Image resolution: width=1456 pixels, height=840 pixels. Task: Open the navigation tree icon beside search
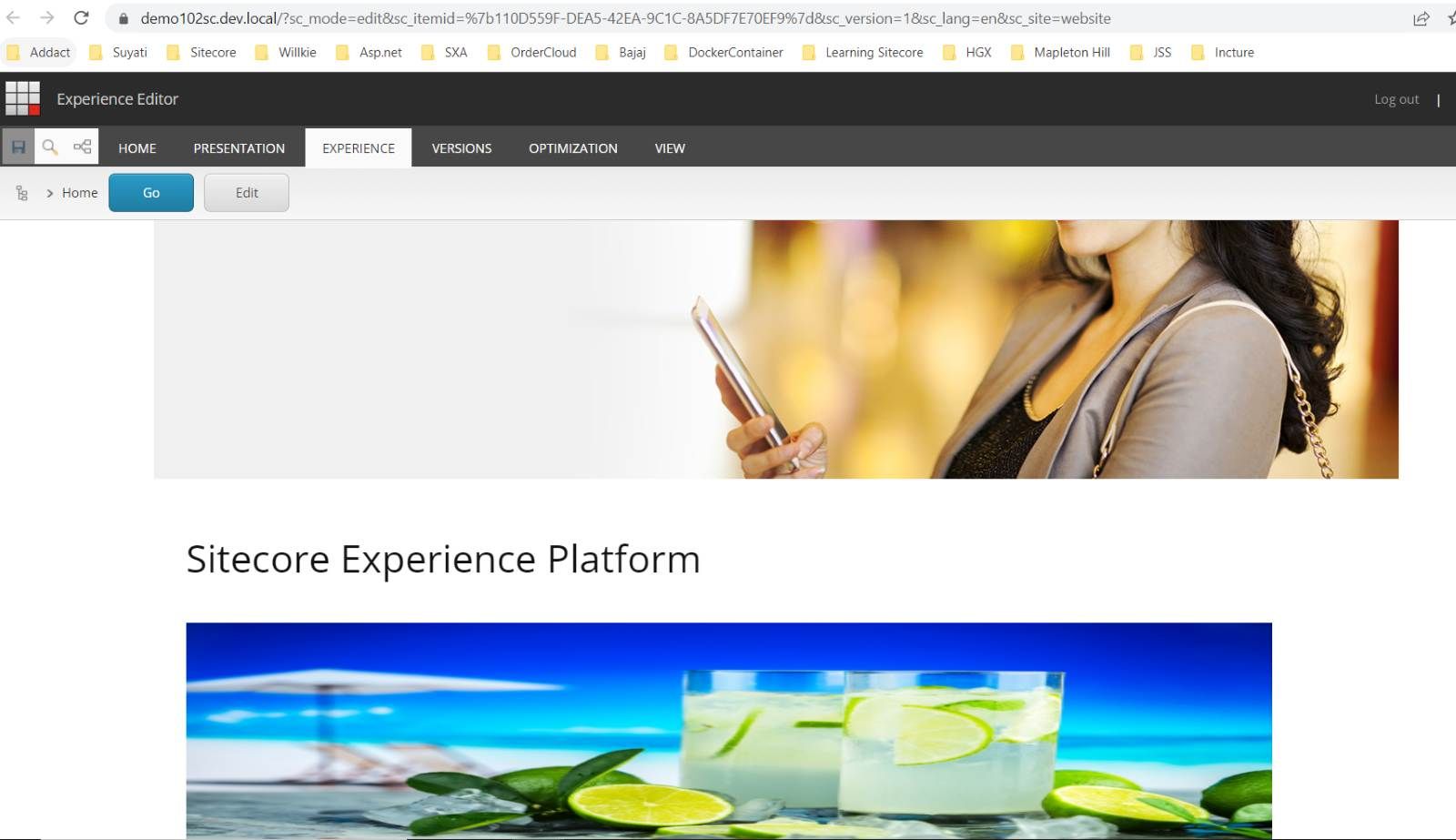82,147
